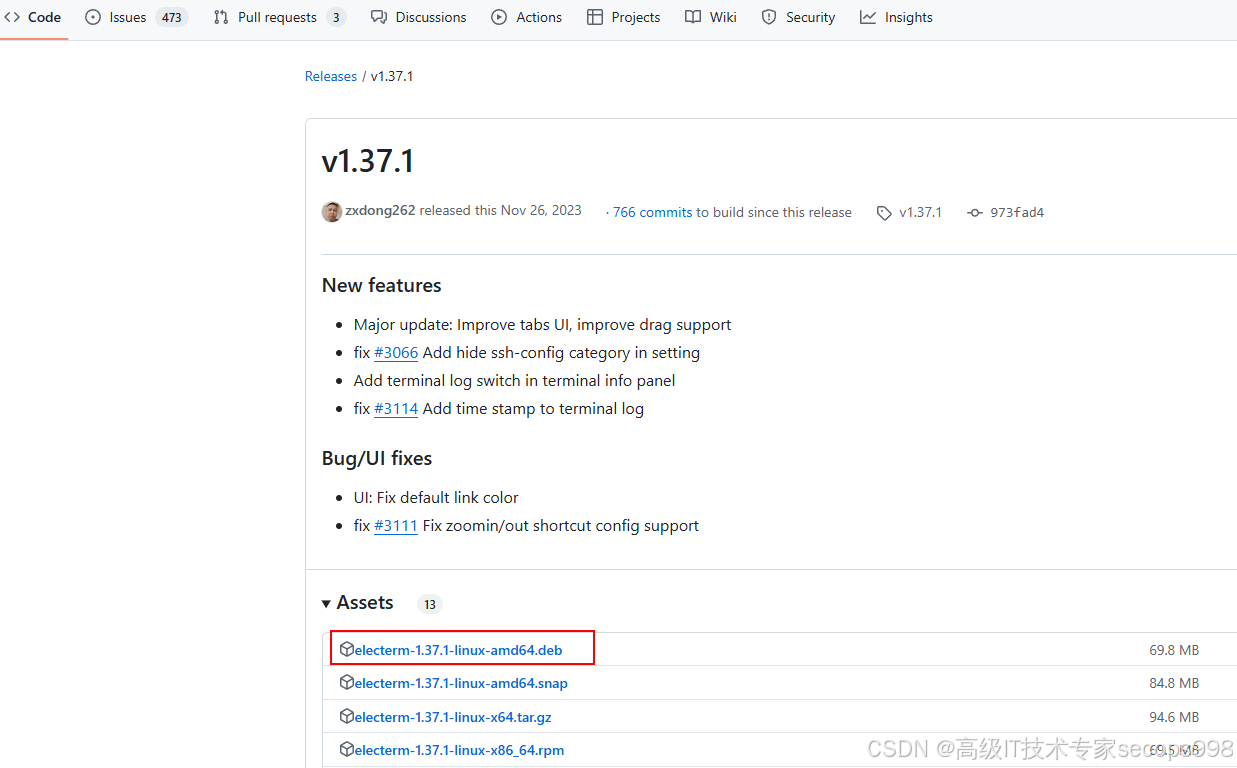Click the package icon for the .snap asset
This screenshot has height=768, width=1237.
(x=347, y=682)
